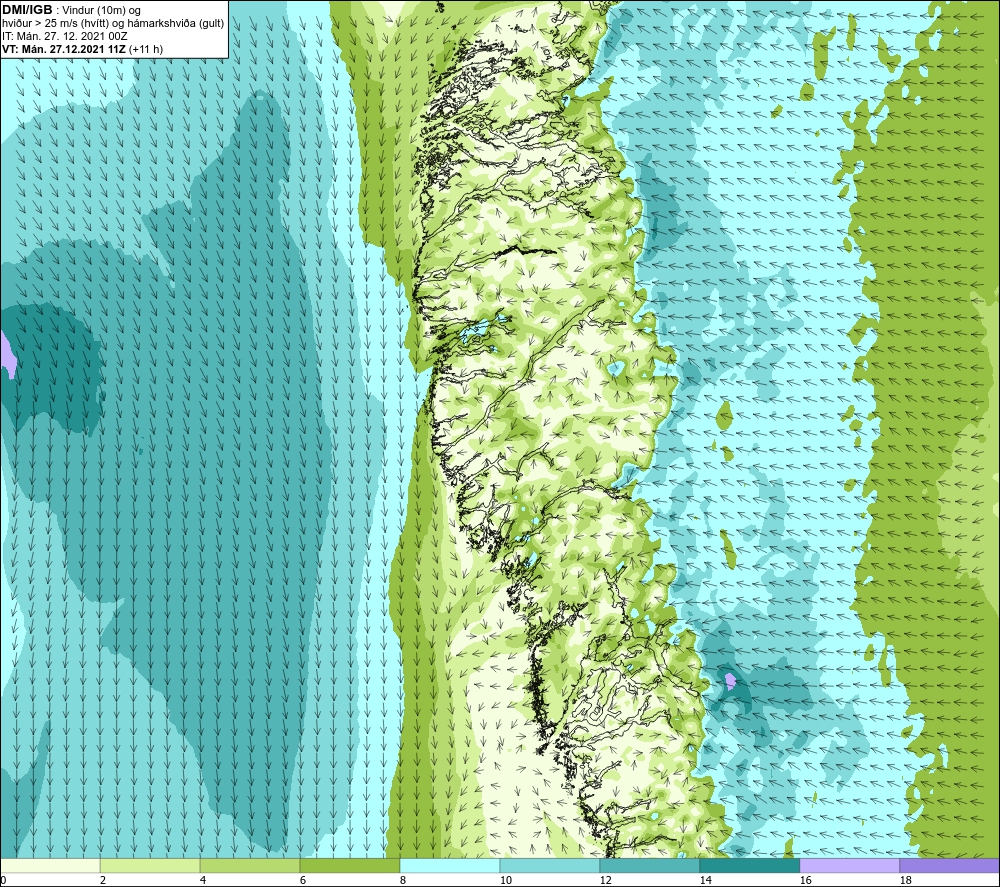
Task: Click the light green 2–4 m/s legend swatch
Action: tap(150, 865)
